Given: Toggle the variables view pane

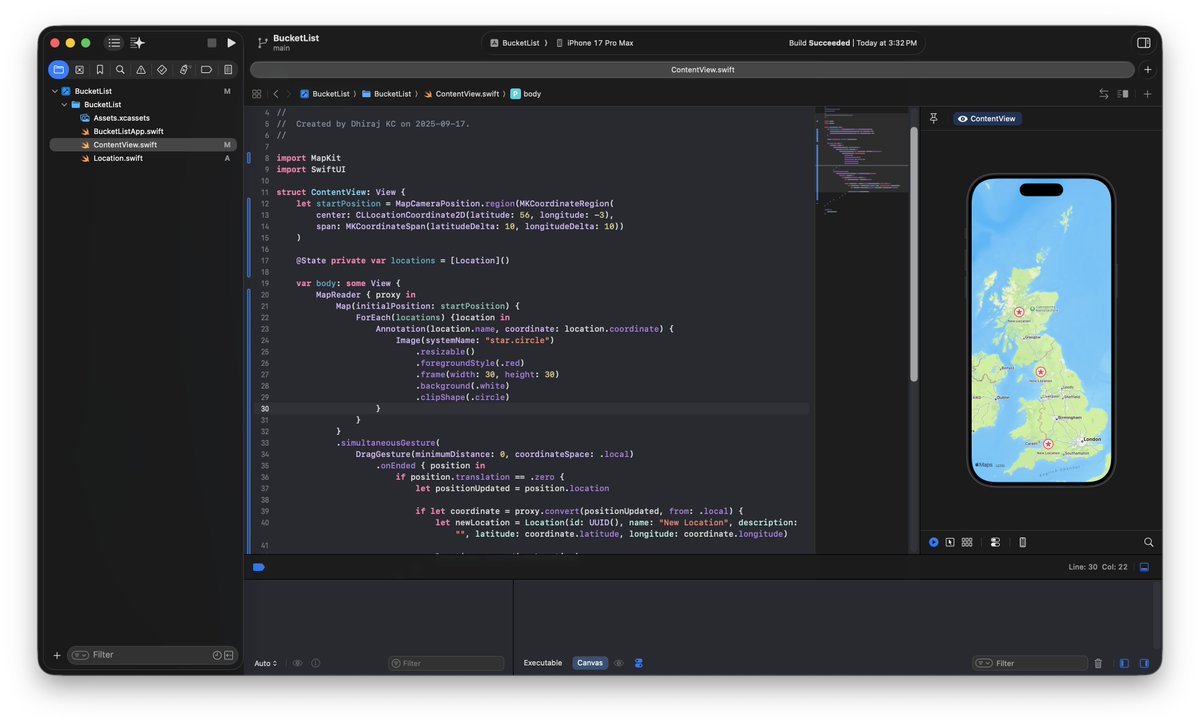Looking at the screenshot, I should coord(1124,663).
